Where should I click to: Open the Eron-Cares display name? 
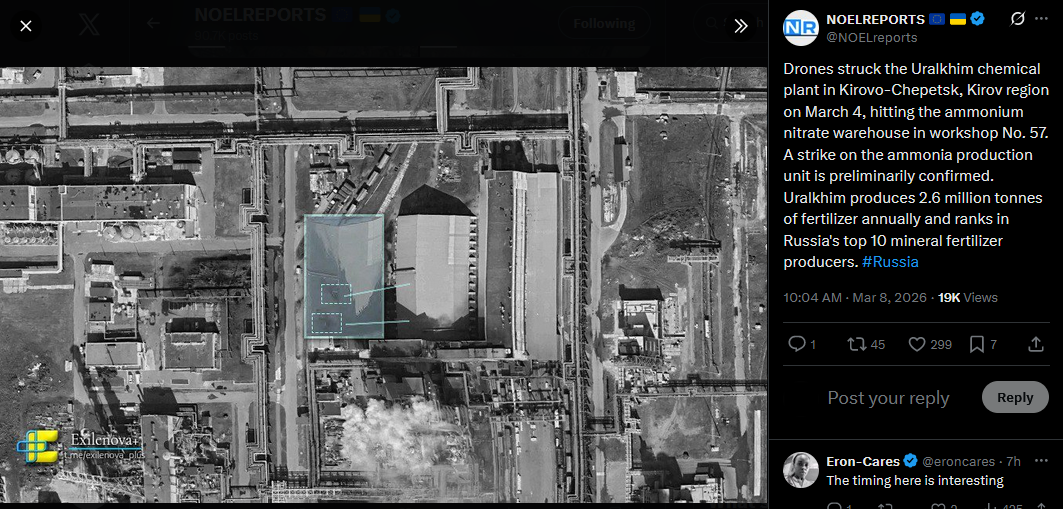click(863, 462)
